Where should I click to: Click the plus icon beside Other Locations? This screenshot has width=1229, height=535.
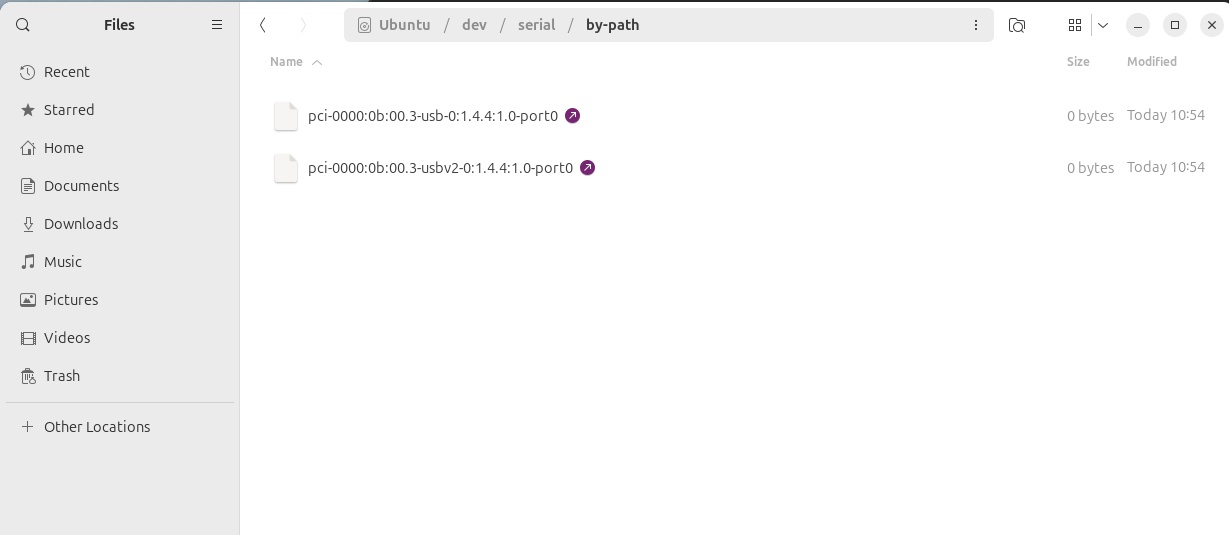point(28,427)
